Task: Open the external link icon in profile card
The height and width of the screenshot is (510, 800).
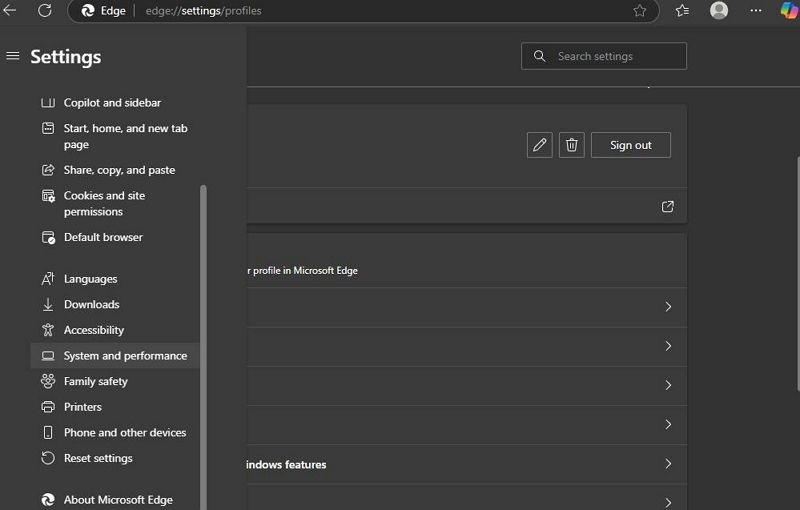Action: point(668,207)
